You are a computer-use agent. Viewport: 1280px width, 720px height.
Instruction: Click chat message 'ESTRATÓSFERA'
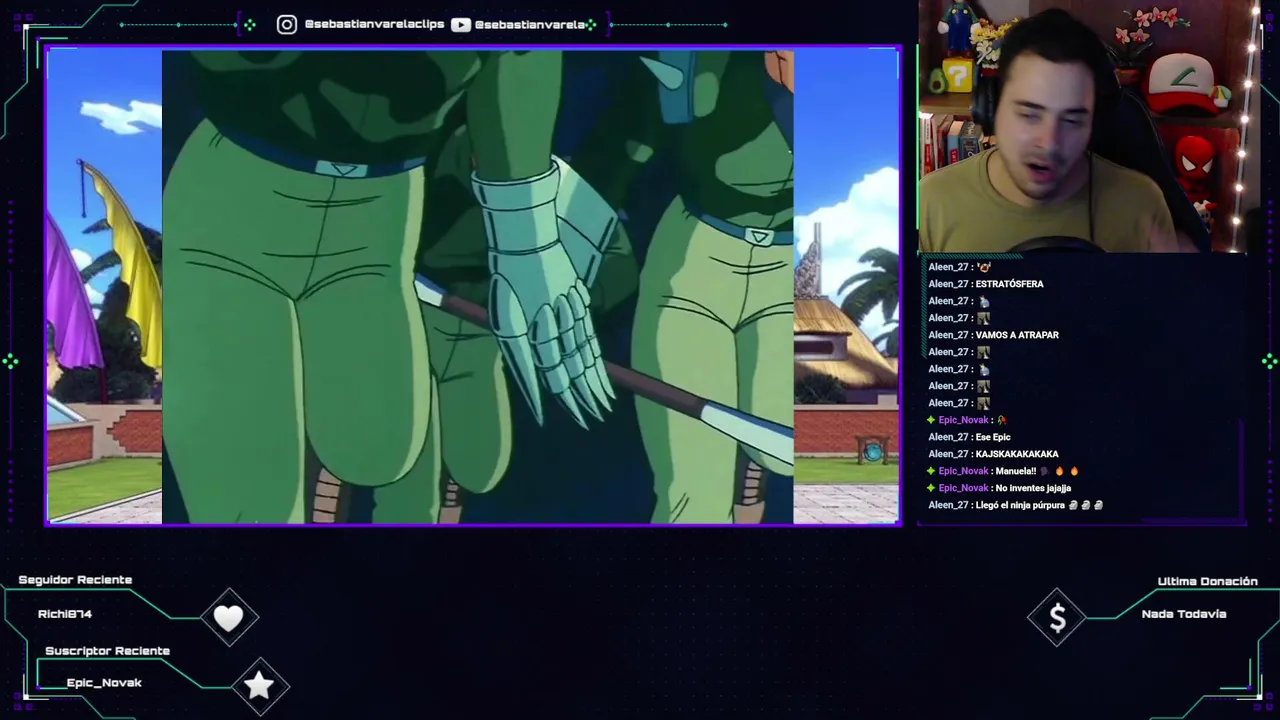click(x=1009, y=284)
